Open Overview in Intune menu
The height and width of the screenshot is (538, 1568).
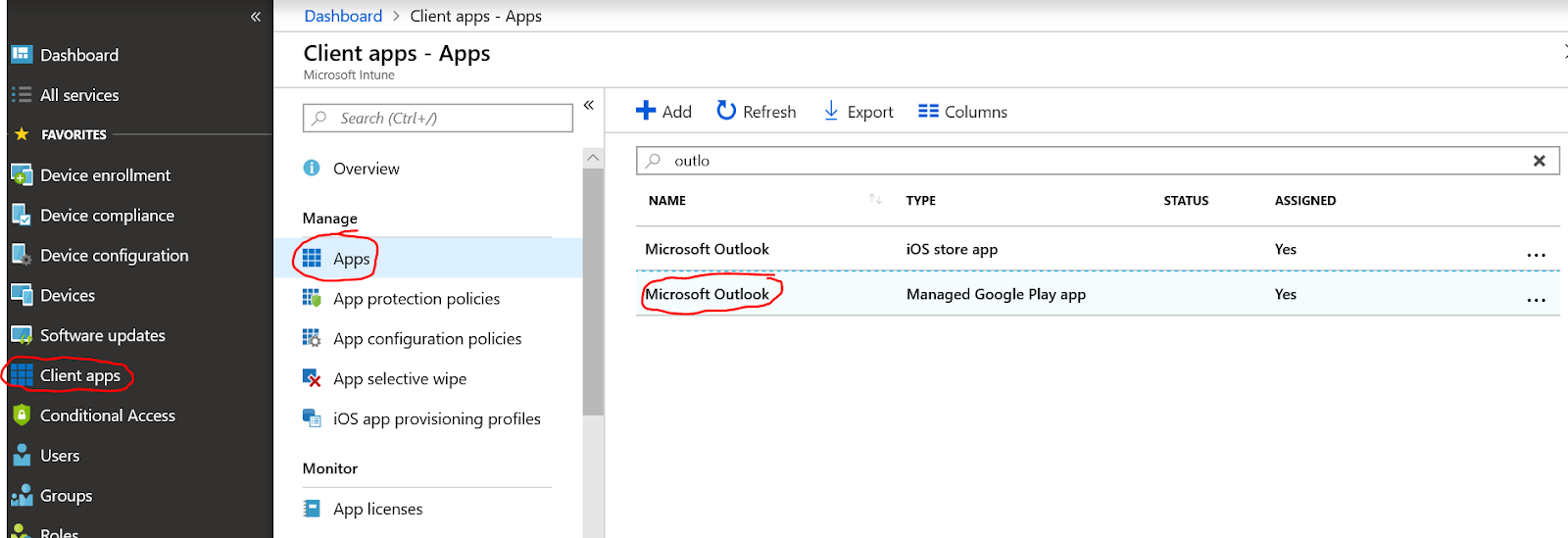point(367,169)
